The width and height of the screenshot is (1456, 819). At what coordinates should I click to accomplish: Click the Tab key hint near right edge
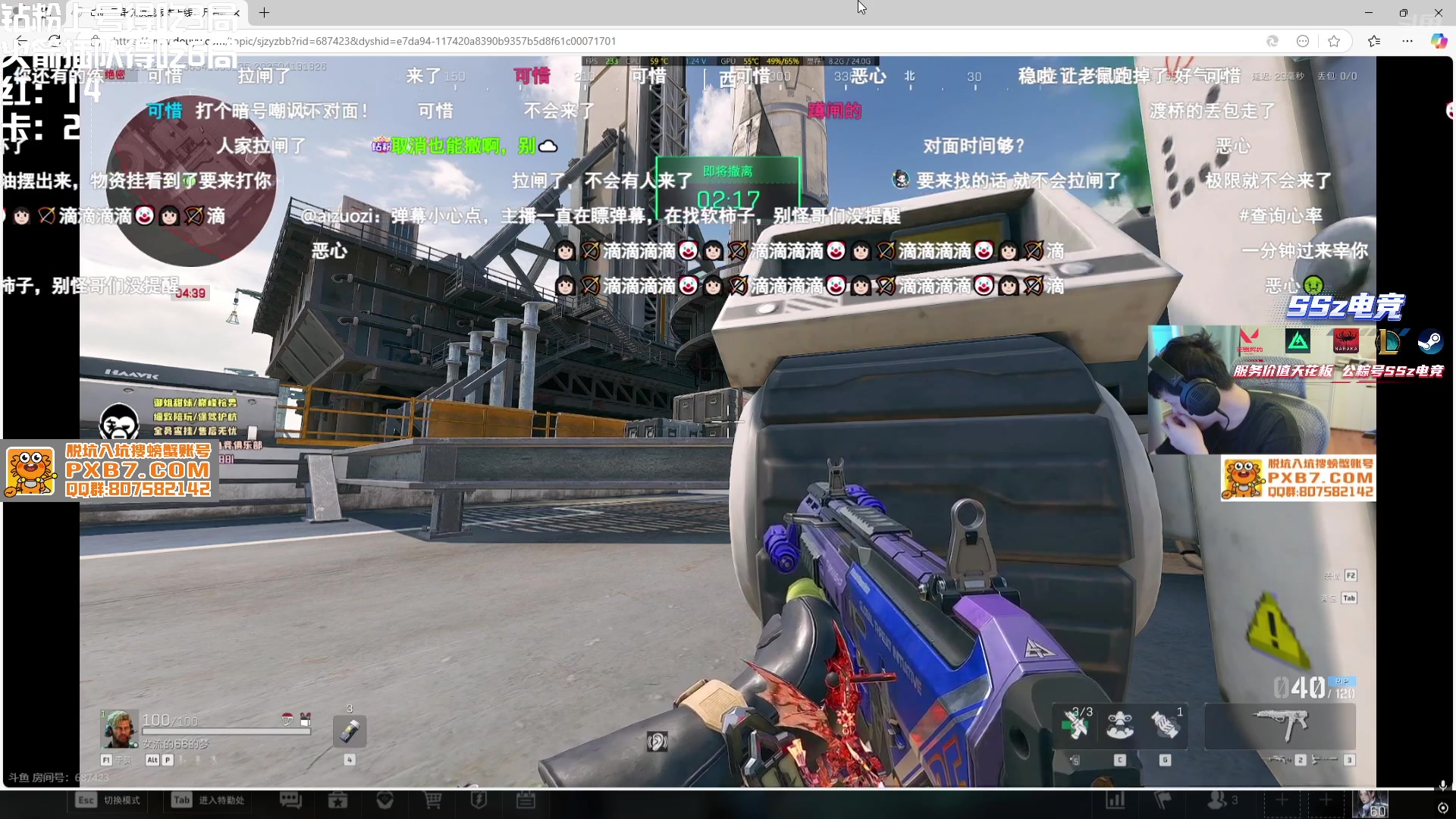coord(1349,598)
